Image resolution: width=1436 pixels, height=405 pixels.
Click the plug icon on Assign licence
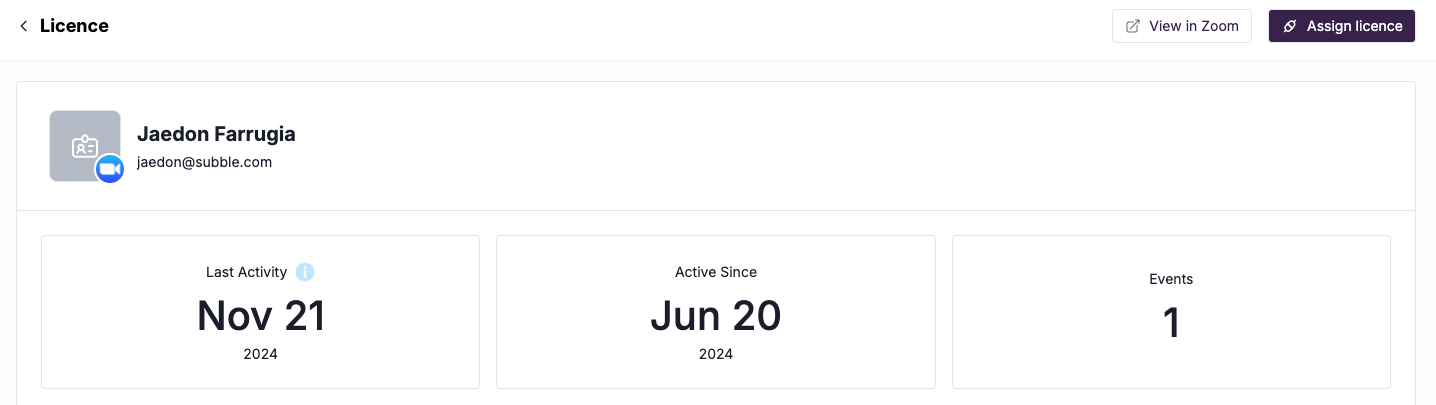tap(1290, 26)
